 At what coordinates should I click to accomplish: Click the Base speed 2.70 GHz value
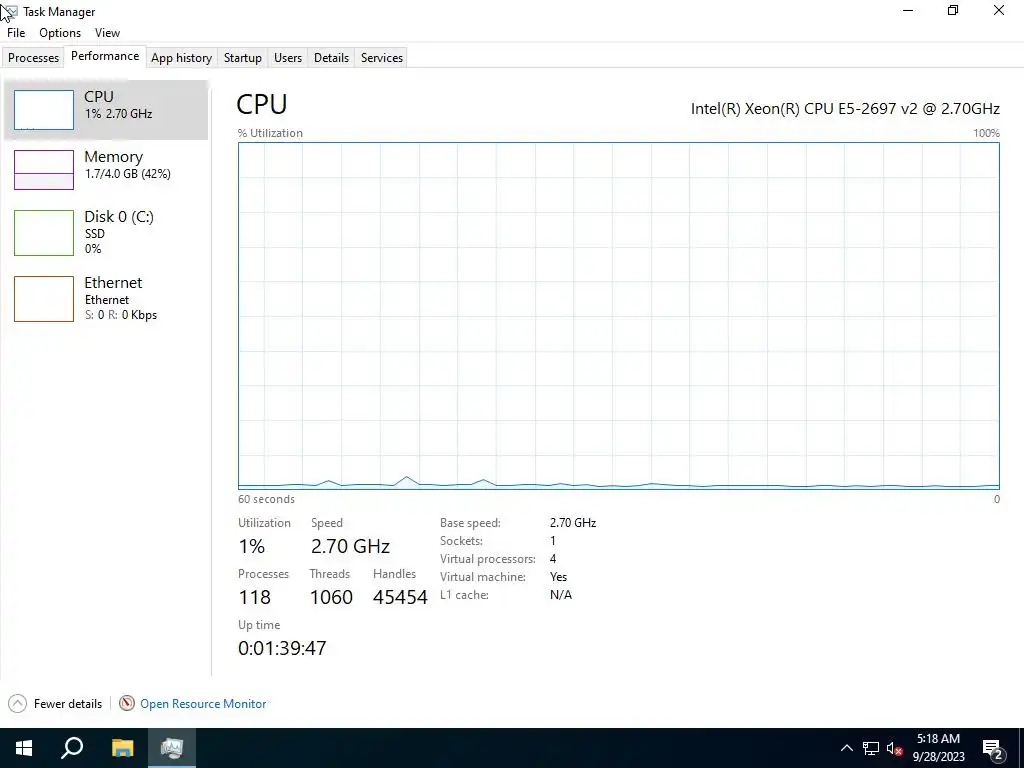pos(573,523)
